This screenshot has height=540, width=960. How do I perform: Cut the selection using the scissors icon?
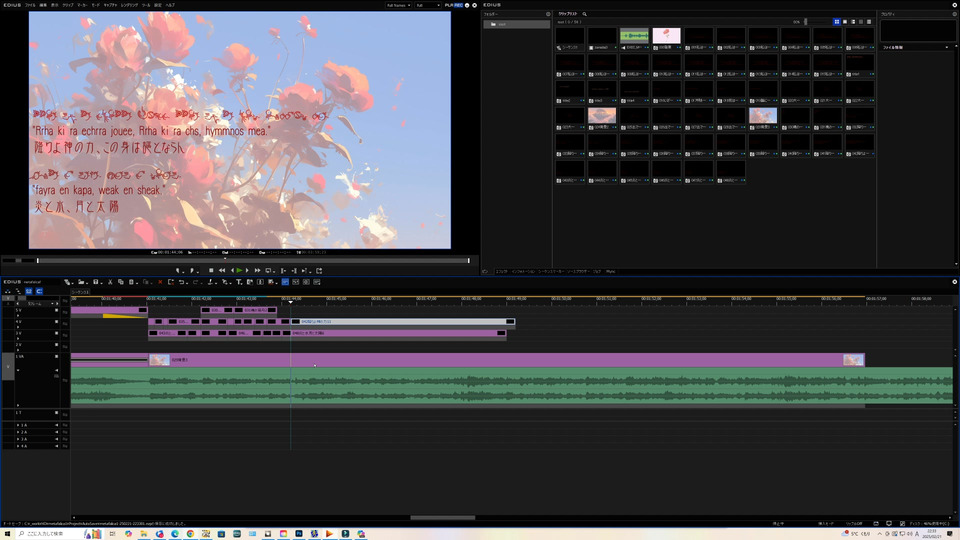pyautogui.click(x=110, y=282)
